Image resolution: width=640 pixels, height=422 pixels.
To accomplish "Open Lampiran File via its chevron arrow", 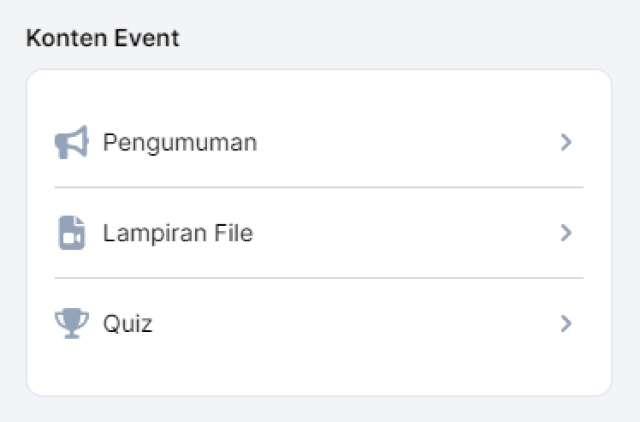I will pyautogui.click(x=566, y=233).
